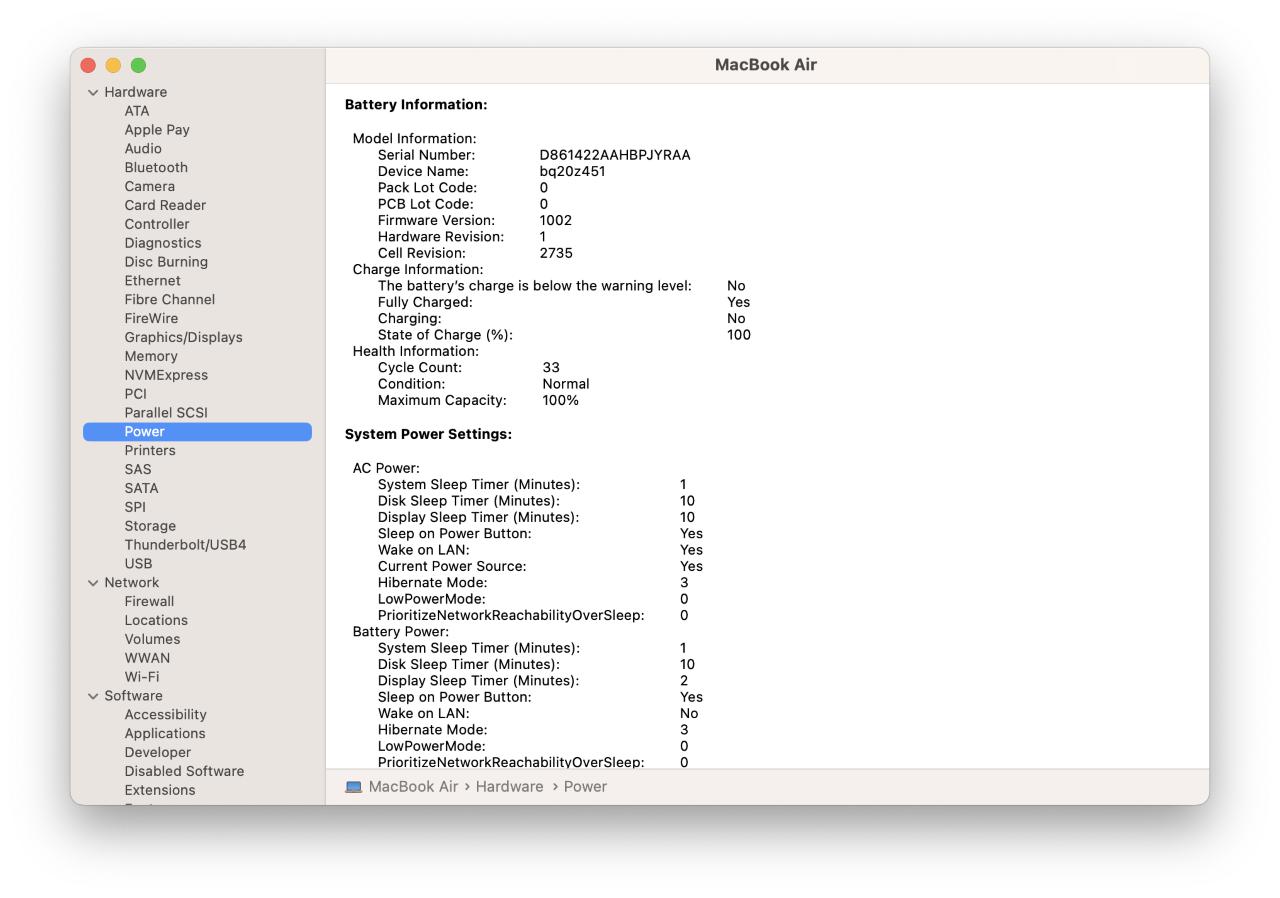This screenshot has width=1280, height=898.
Task: Open the SATA hardware entry
Action: pos(141,489)
